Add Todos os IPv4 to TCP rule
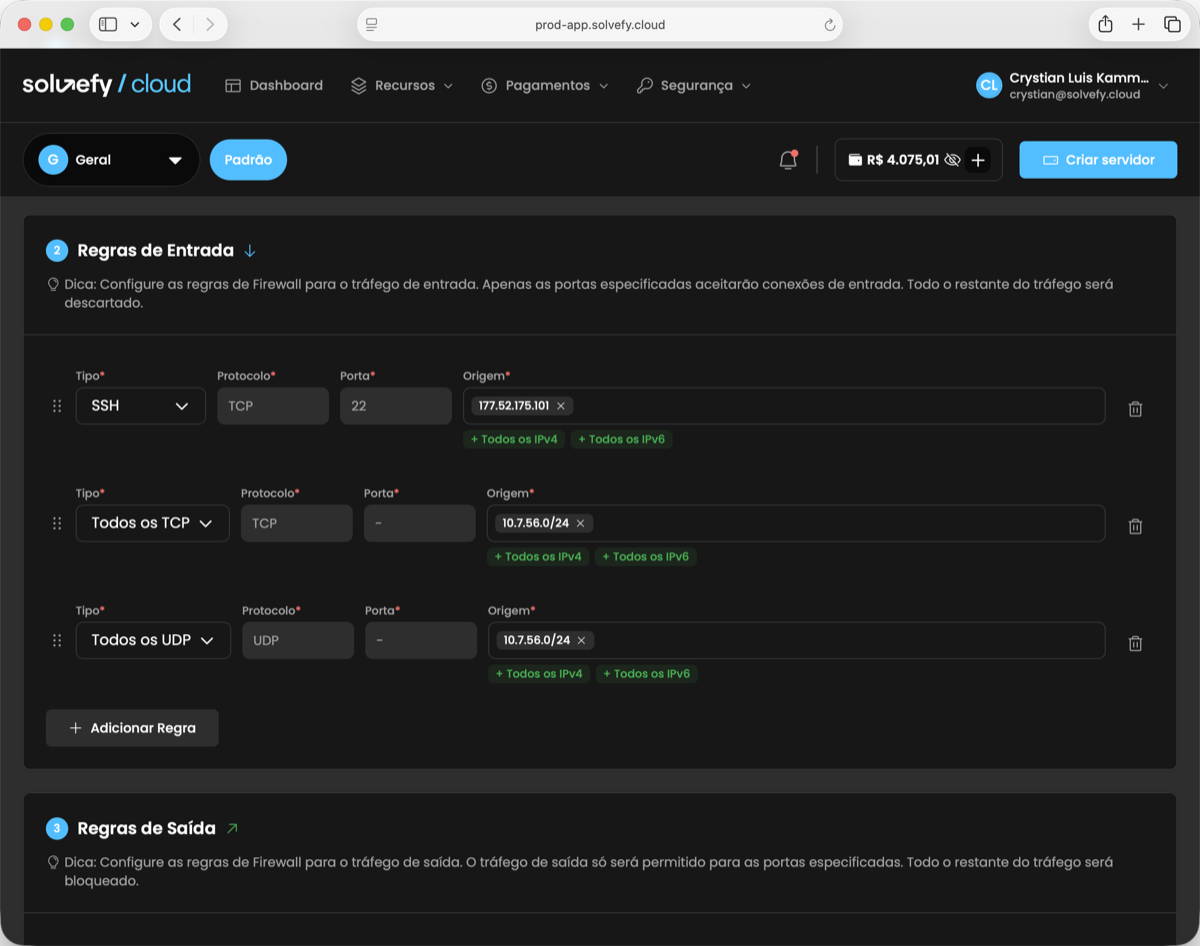The image size is (1200, 946). (x=538, y=557)
